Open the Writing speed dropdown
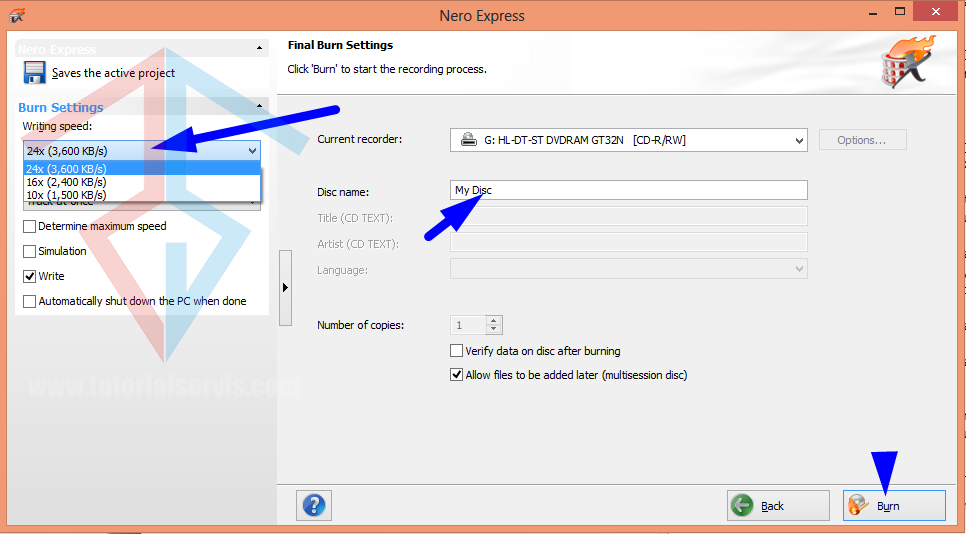966x534 pixels. point(142,151)
